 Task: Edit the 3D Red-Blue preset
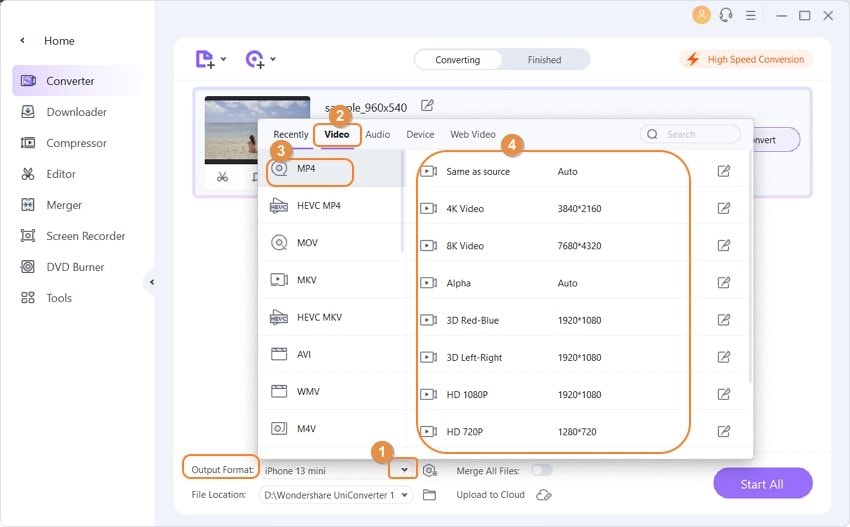click(724, 320)
